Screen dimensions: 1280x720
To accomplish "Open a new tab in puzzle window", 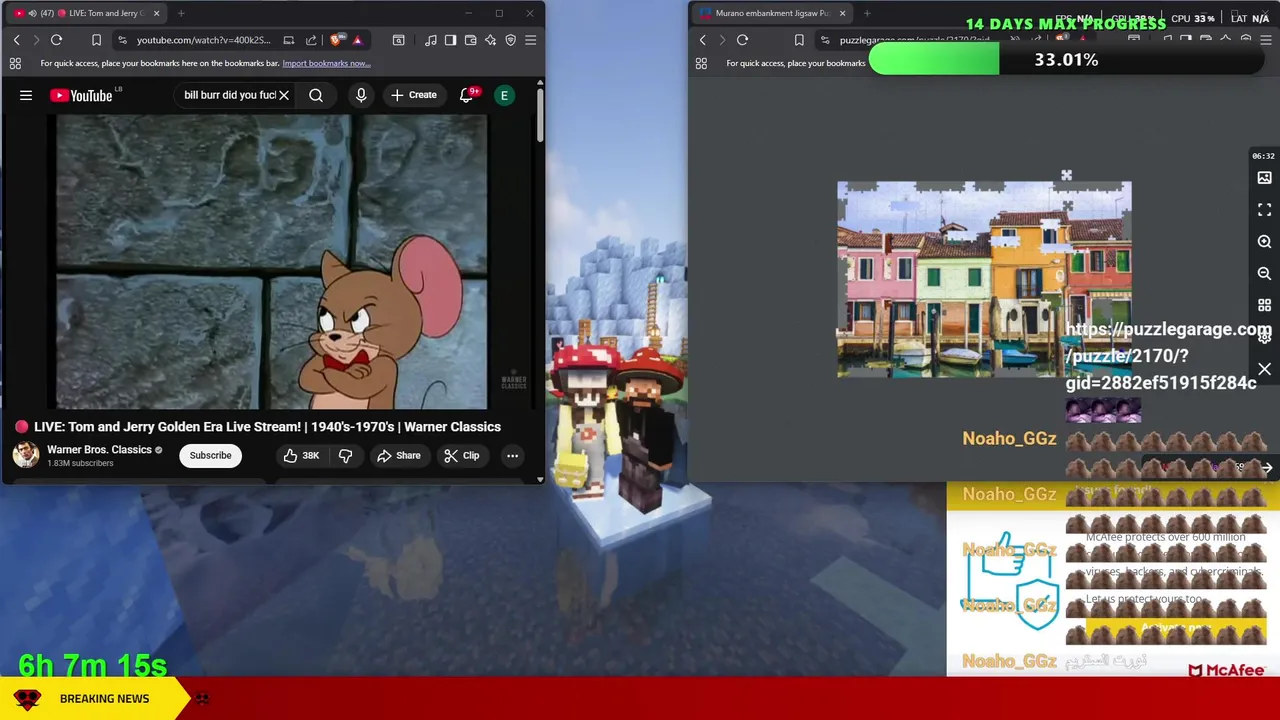I will pos(867,13).
